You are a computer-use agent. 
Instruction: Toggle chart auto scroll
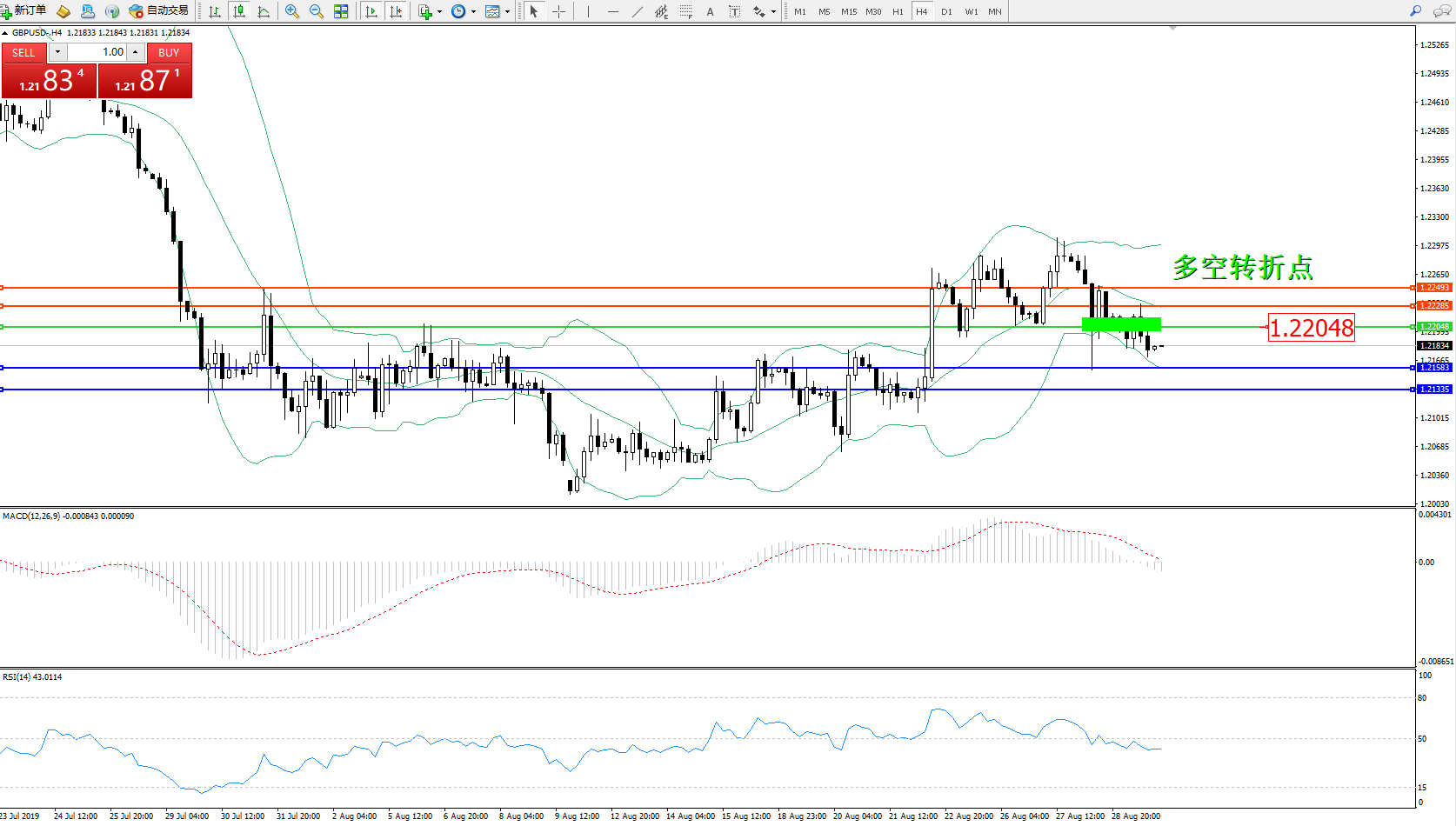tap(371, 11)
